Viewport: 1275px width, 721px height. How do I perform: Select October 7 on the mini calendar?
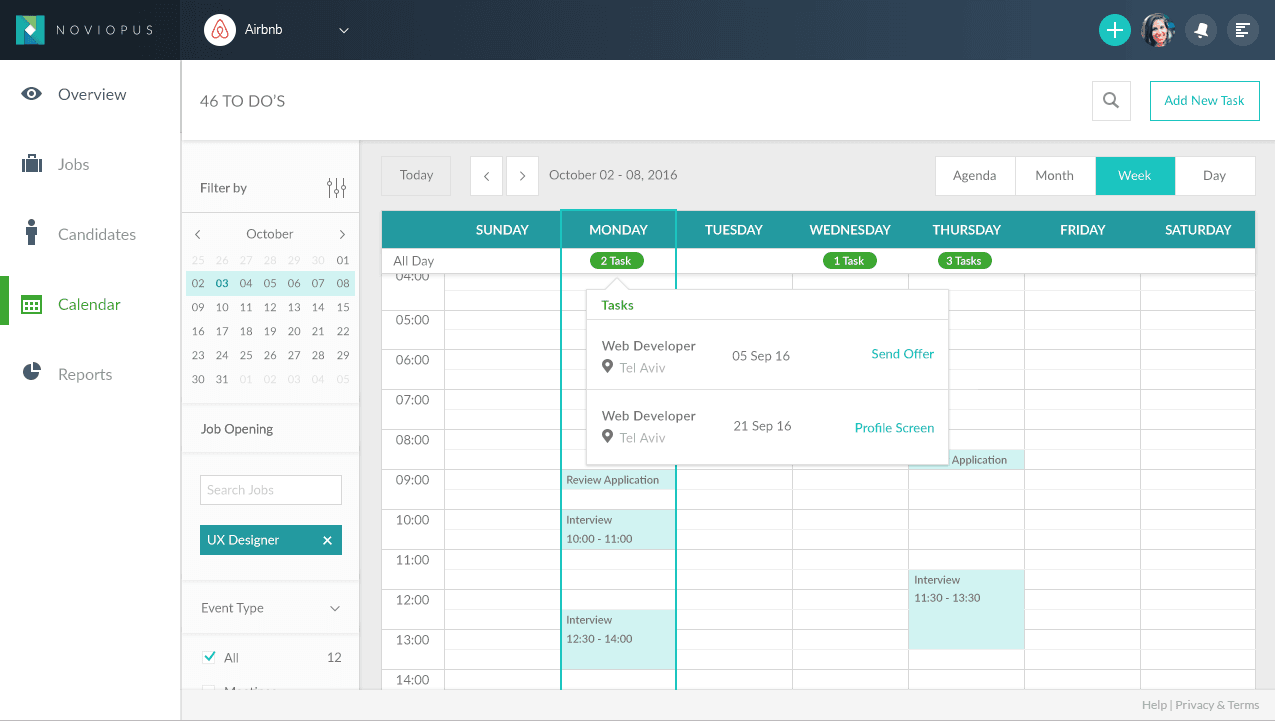pos(318,282)
